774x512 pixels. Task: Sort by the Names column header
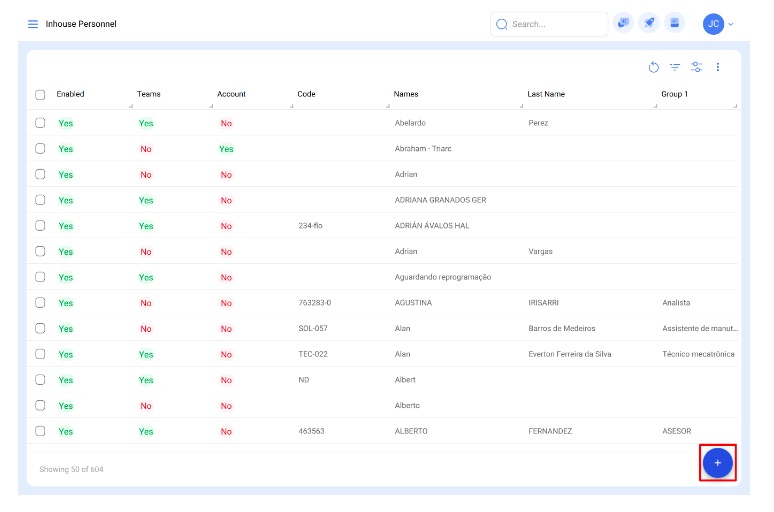(406, 94)
